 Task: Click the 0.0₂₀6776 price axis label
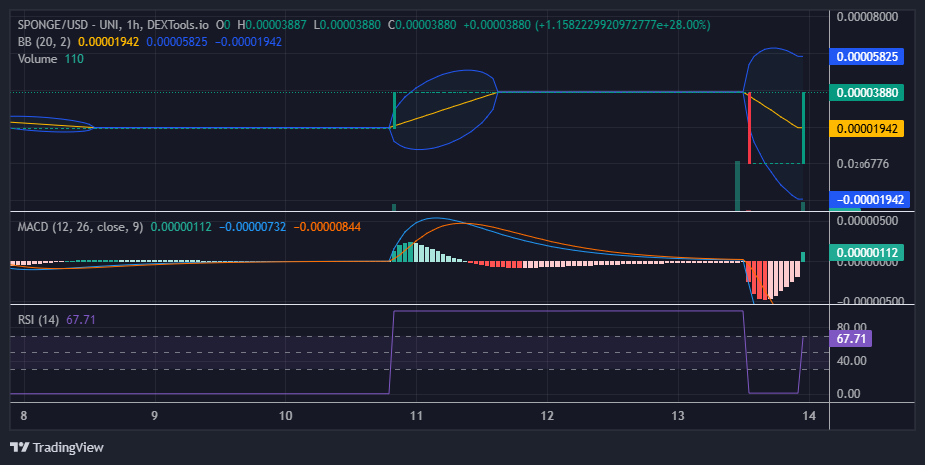pos(862,163)
